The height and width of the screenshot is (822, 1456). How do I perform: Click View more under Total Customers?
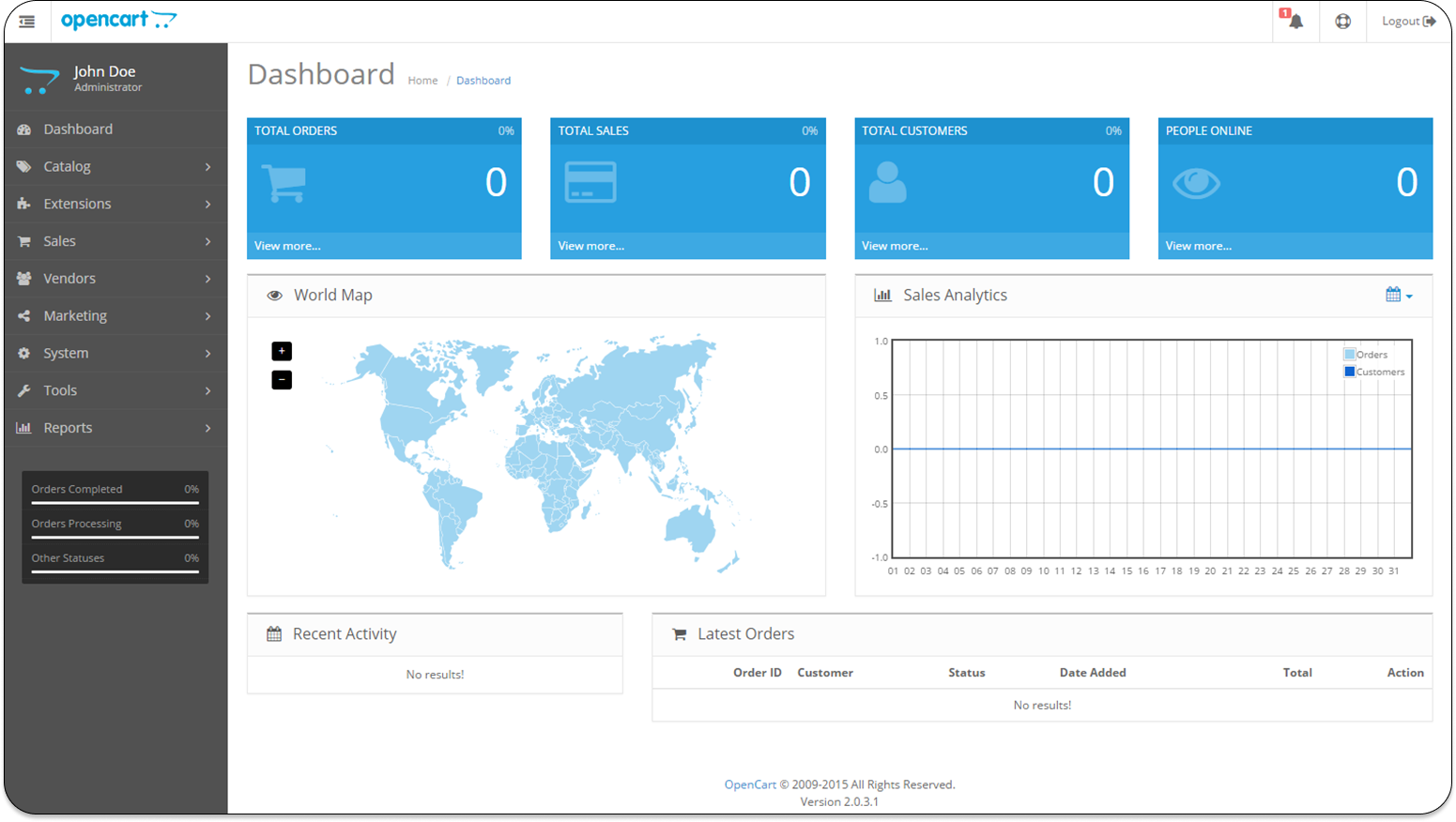pos(895,246)
